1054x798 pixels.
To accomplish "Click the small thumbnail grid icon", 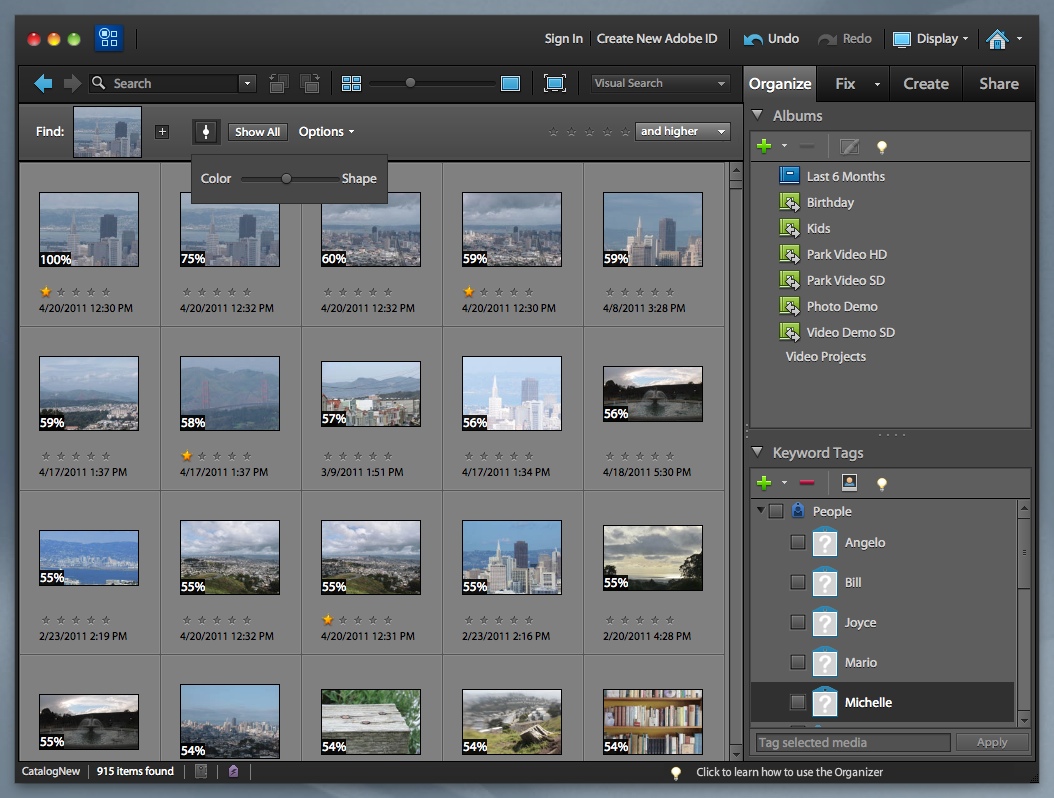I will (351, 84).
